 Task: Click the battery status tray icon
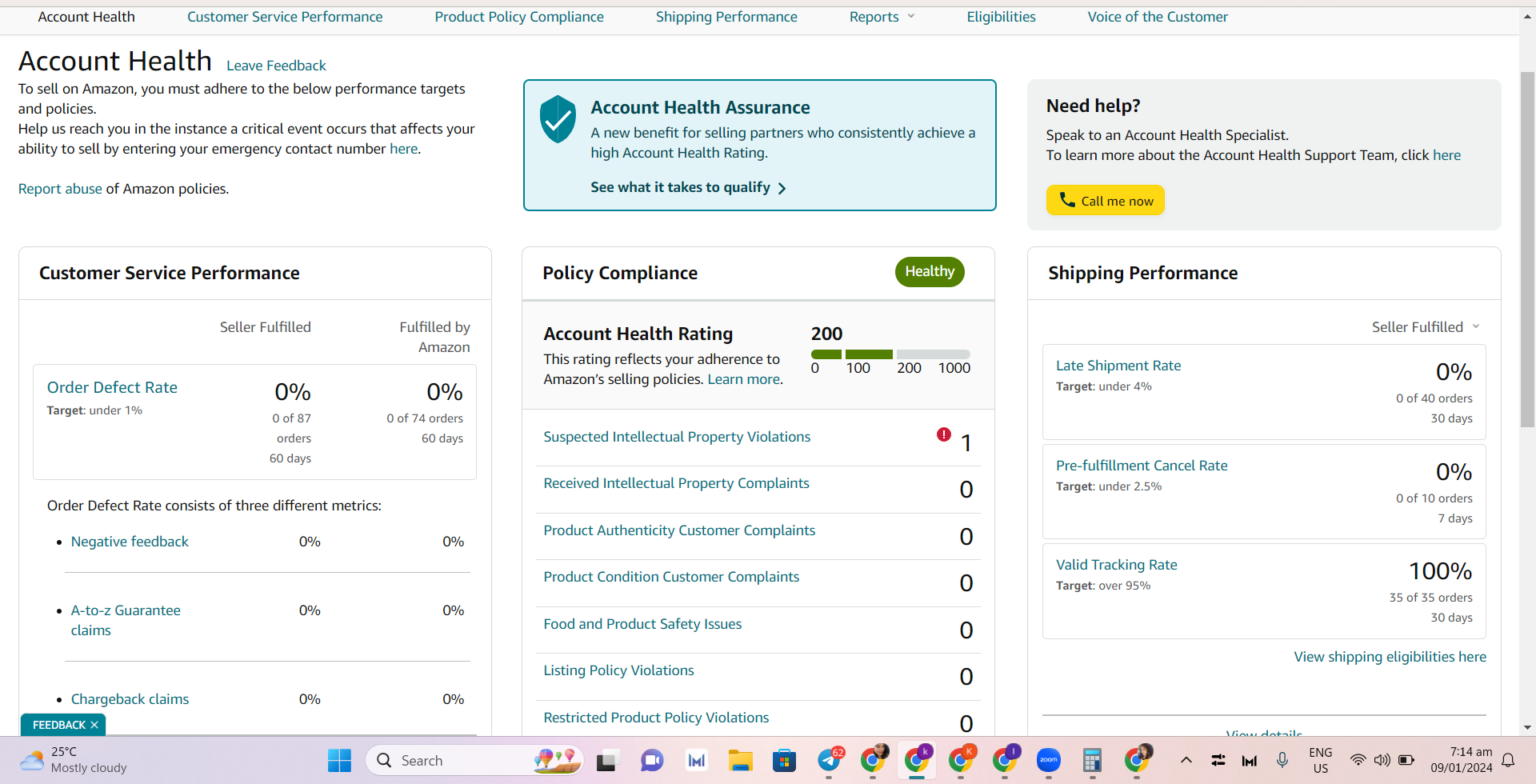point(1406,761)
